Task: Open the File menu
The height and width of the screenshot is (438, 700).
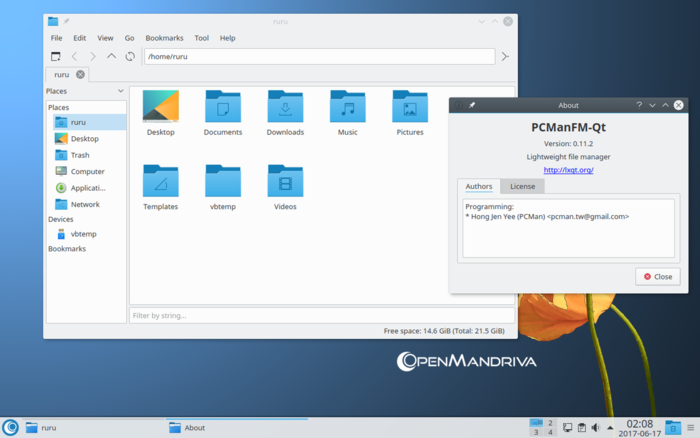Action: (56, 38)
